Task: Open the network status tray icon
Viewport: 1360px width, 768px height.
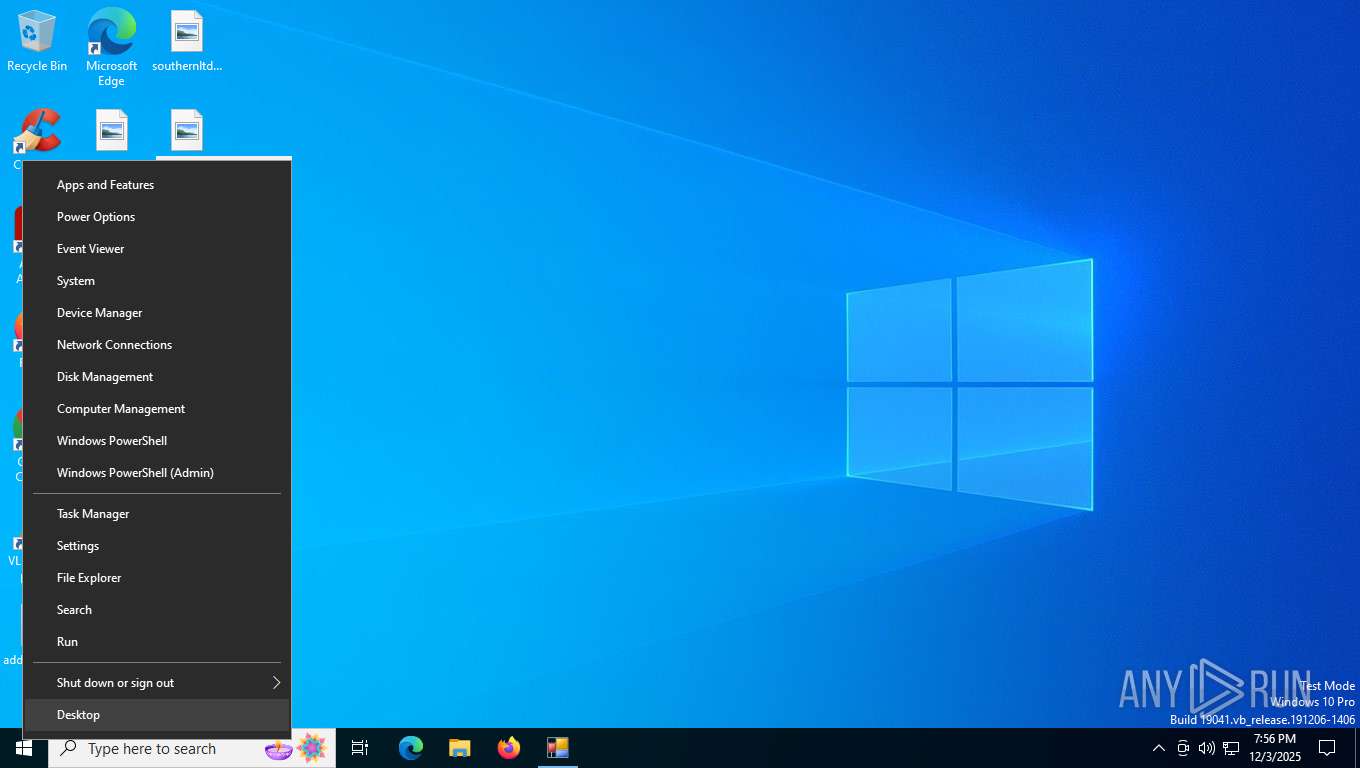Action: coord(1231,748)
